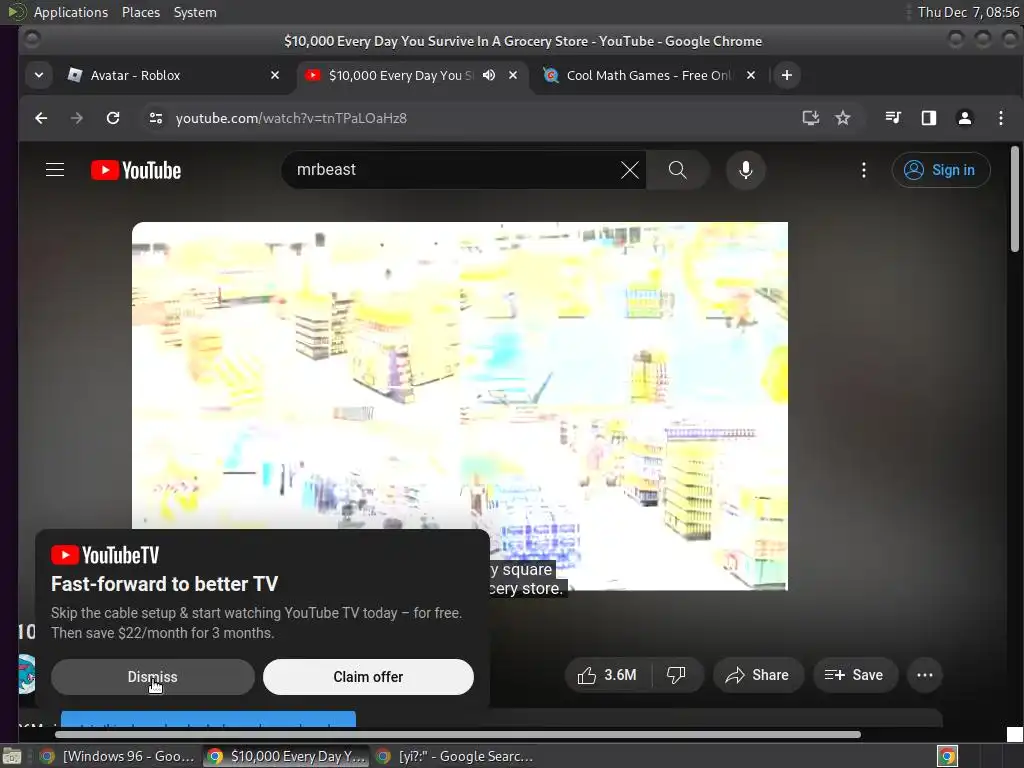
Task: Run search with the magnifier button
Action: 677,170
